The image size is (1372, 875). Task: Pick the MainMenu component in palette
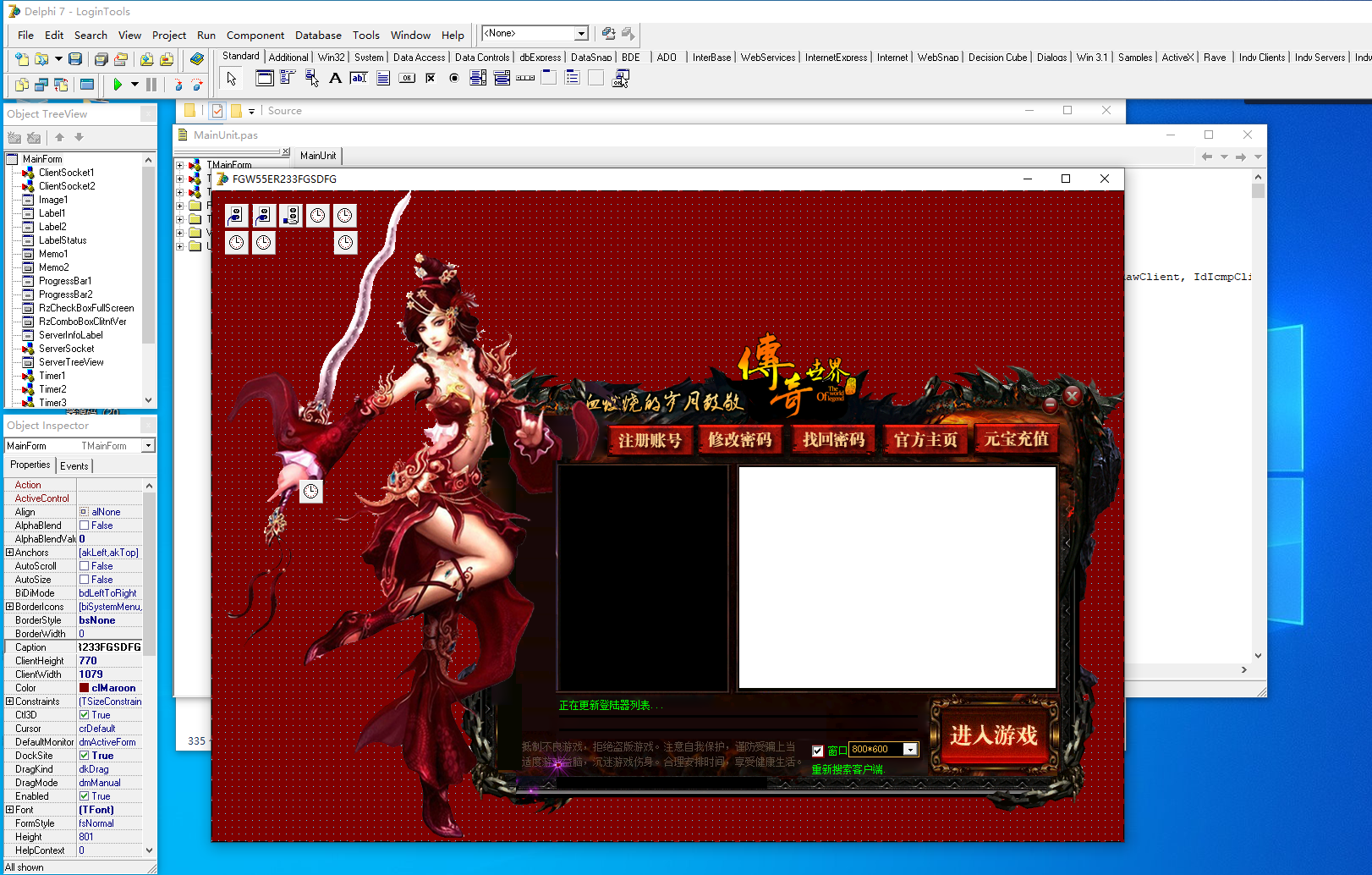coord(288,79)
